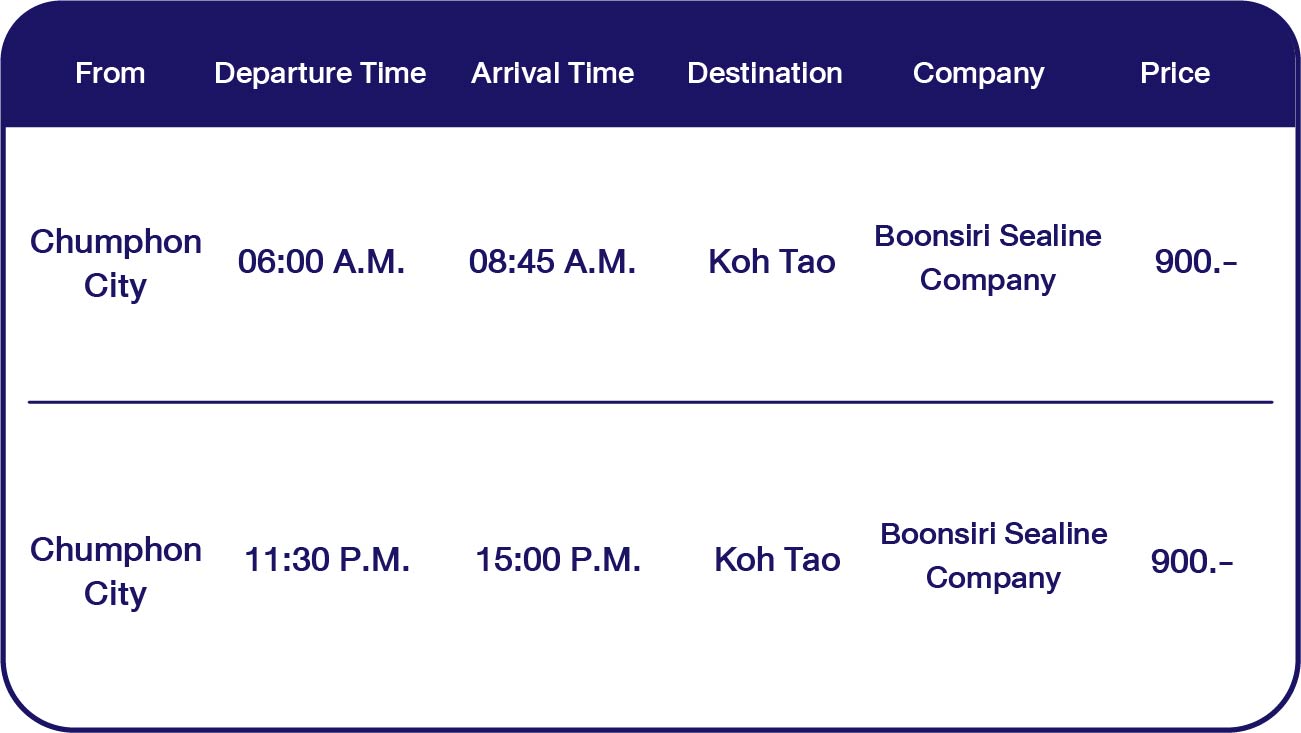Click the divider line between the rows
Image resolution: width=1301 pixels, height=733 pixels.
[650, 402]
